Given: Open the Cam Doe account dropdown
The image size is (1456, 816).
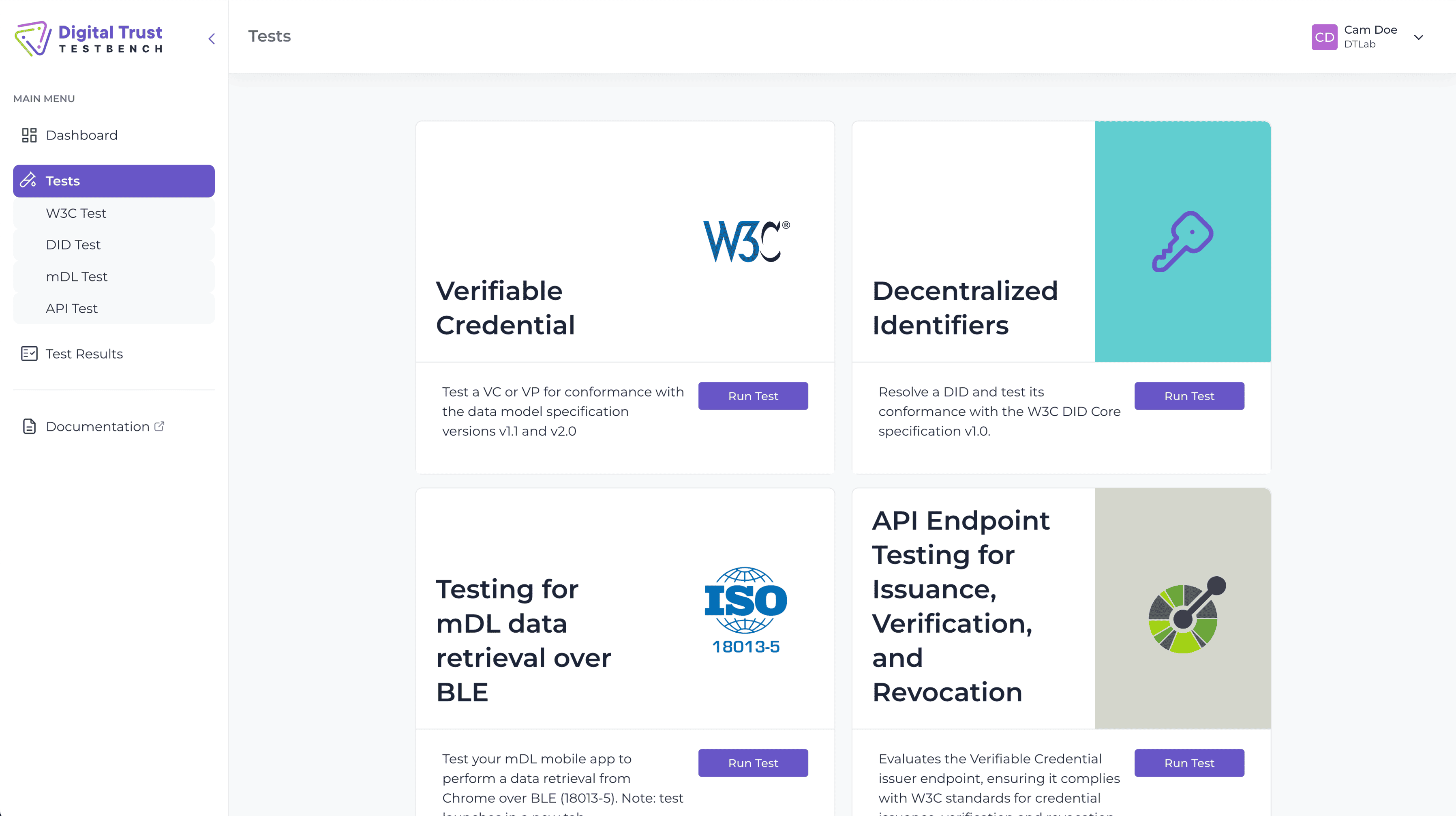Looking at the screenshot, I should point(1419,37).
